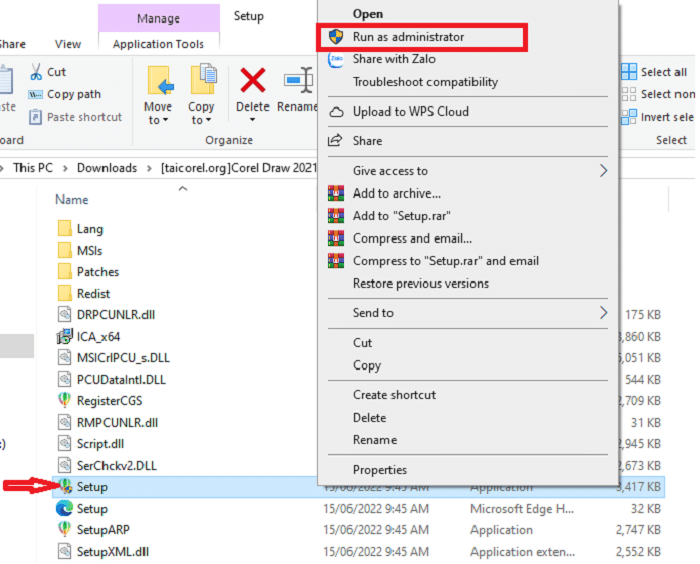
Task: Click the ICA_x64 installer icon
Action: [x=64, y=336]
